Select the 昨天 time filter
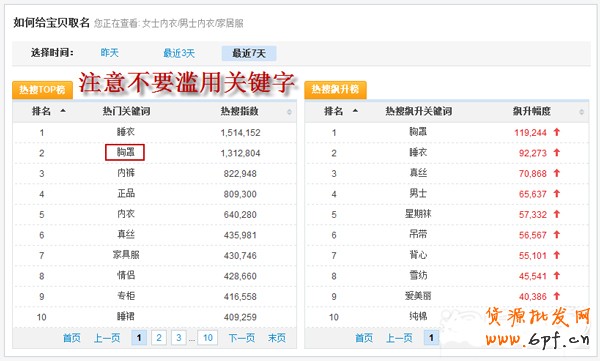The height and width of the screenshot is (361, 600). pyautogui.click(x=109, y=53)
